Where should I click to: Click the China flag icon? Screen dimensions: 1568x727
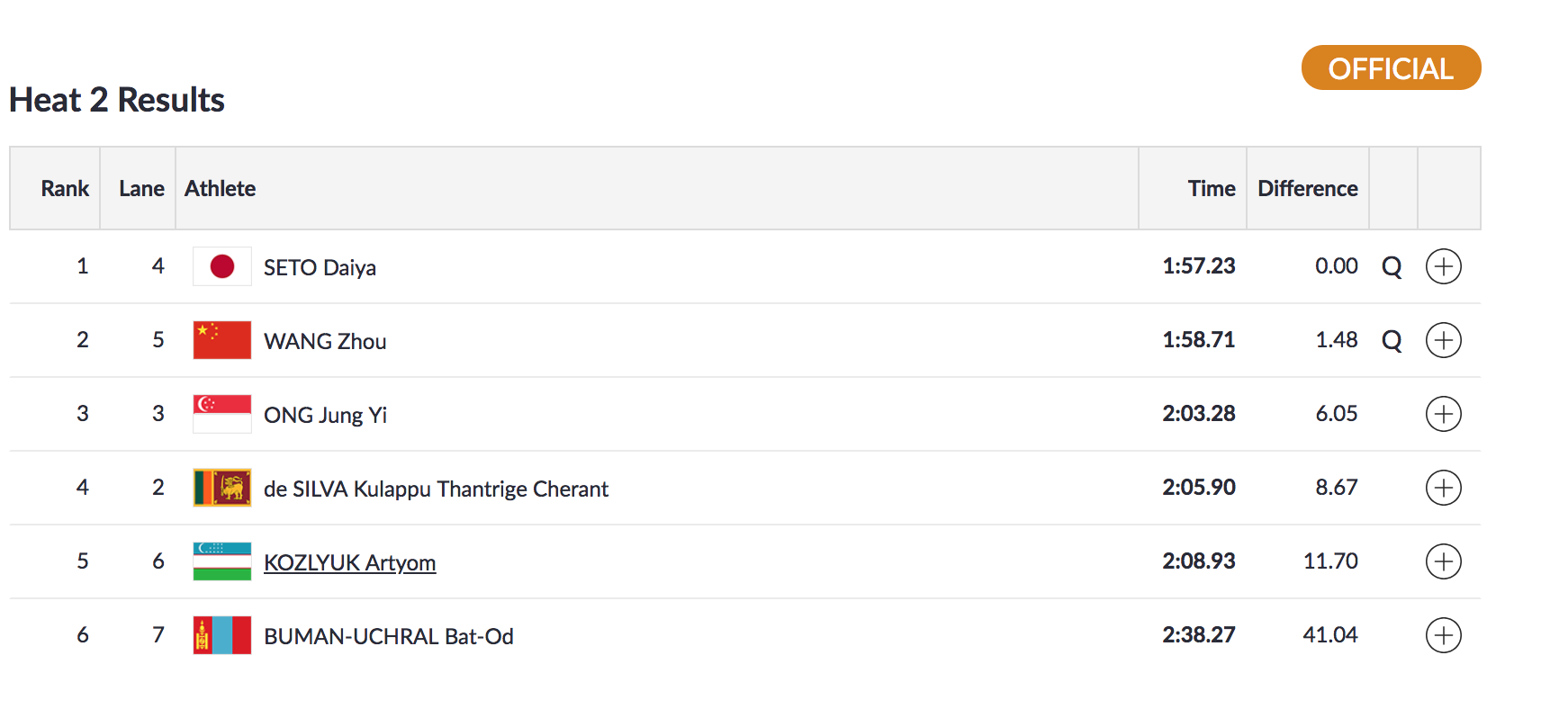point(222,340)
